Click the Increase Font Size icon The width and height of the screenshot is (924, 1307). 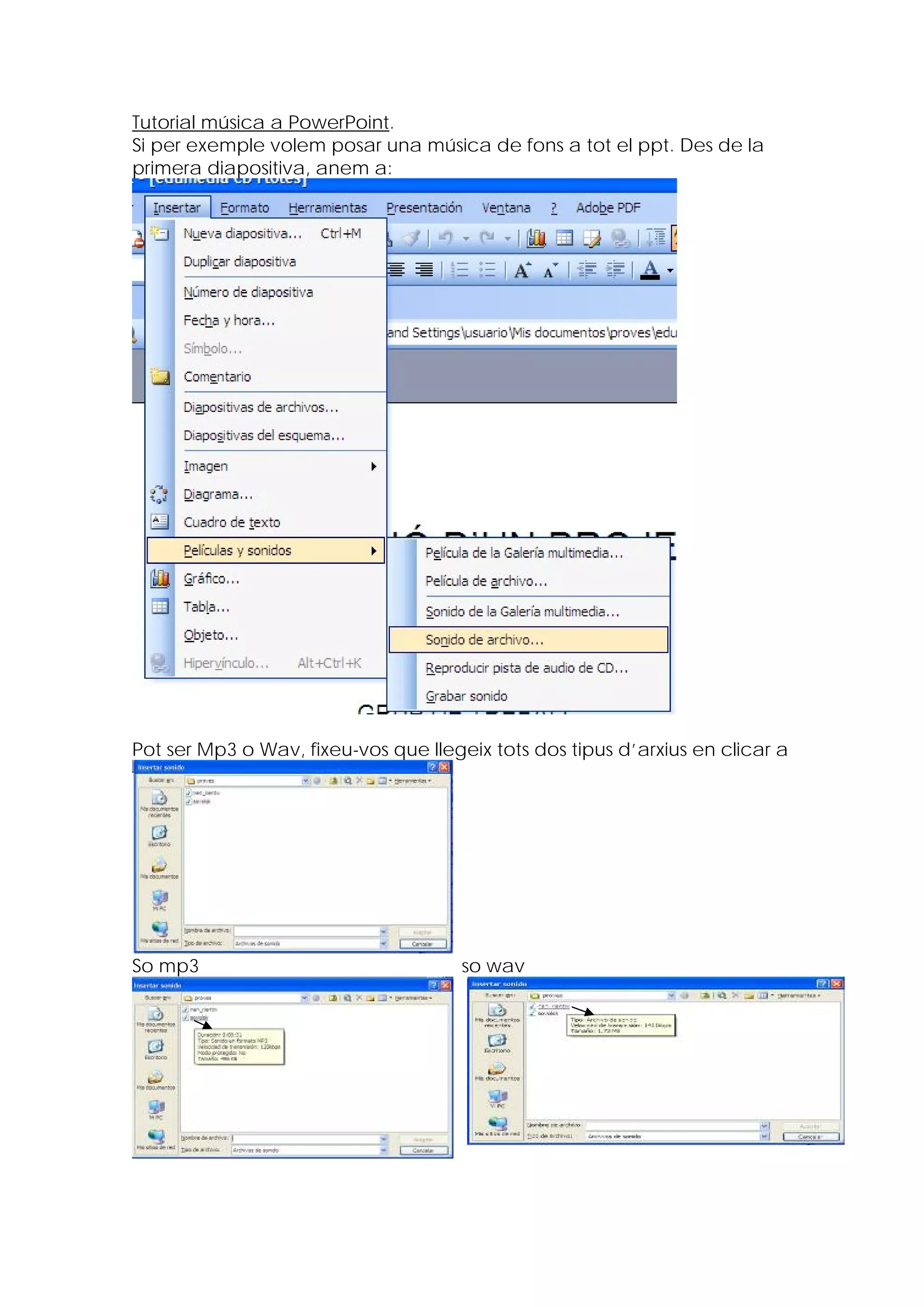pos(522,270)
